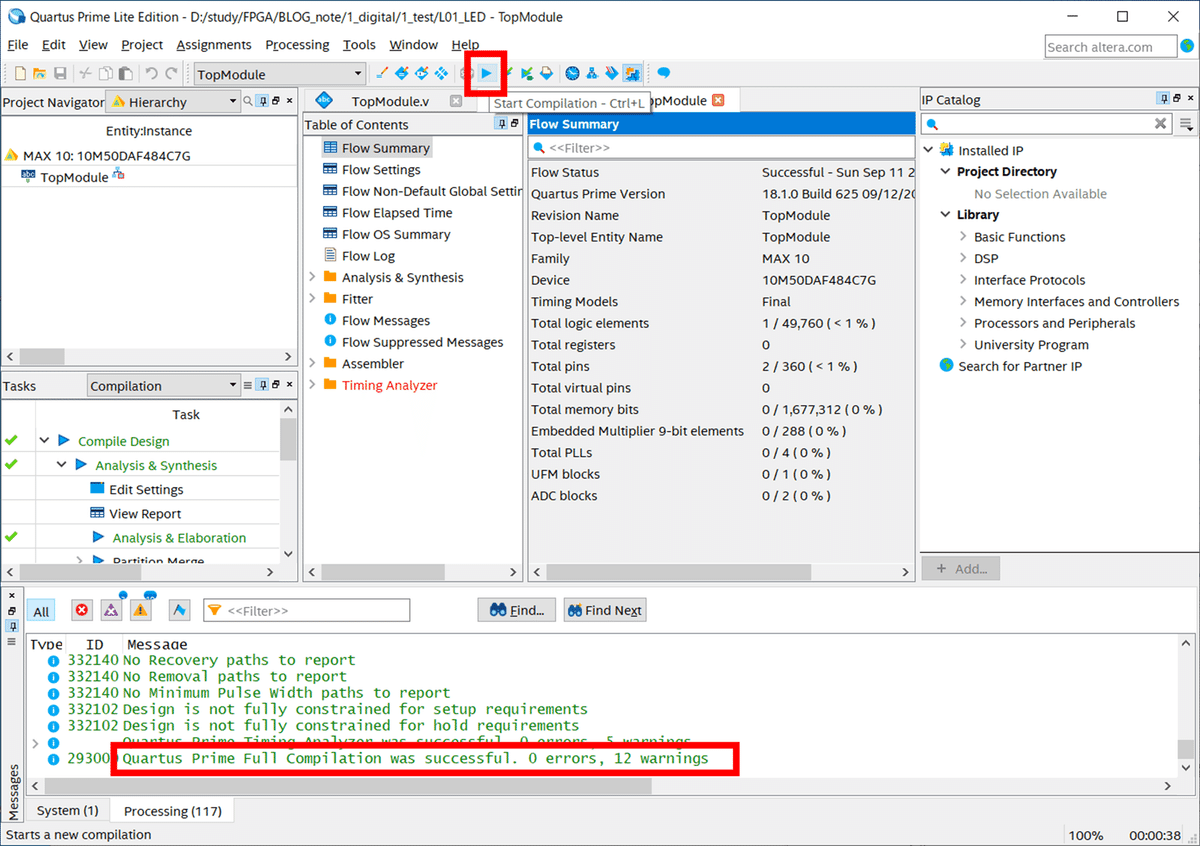Click the Find... button
Screen dimensions: 1200x846
(517, 610)
